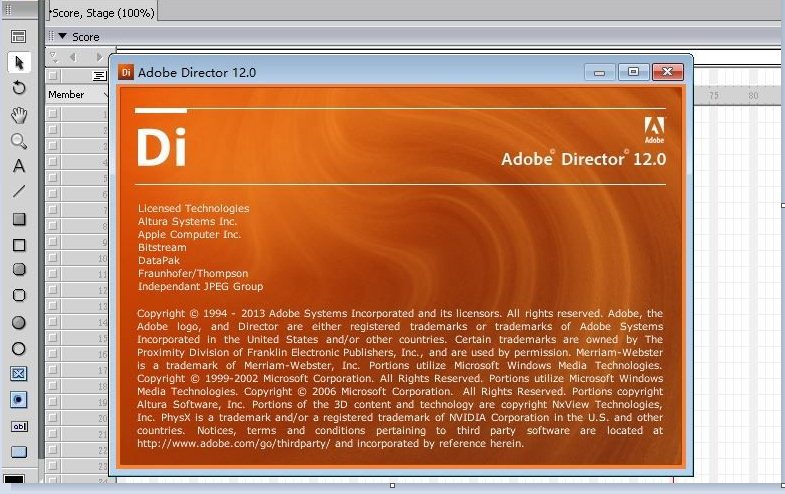Click frame number 75 in the Score ruler
The image size is (785, 494).
click(714, 95)
